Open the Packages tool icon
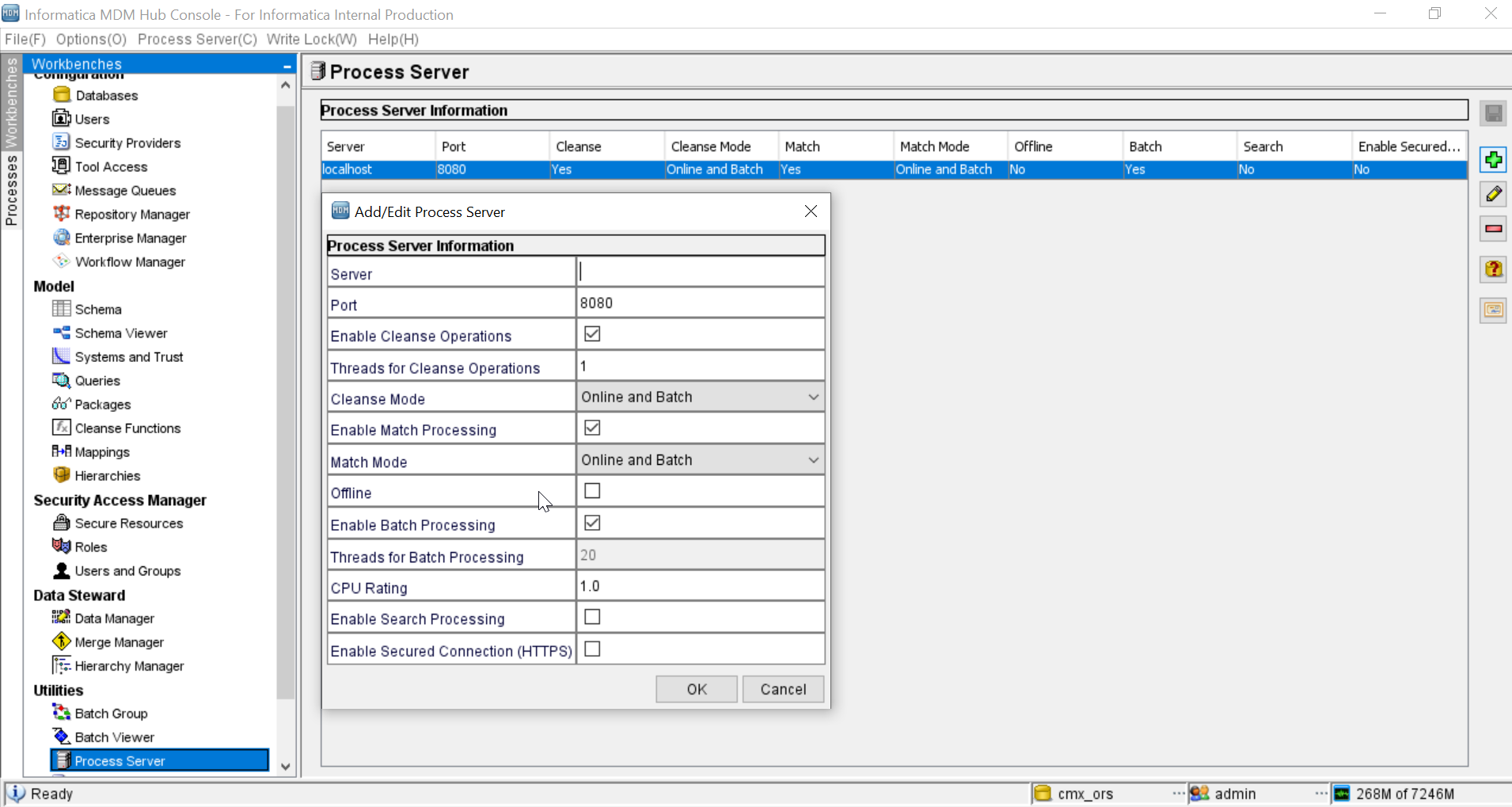This screenshot has width=1512, height=807. click(62, 404)
